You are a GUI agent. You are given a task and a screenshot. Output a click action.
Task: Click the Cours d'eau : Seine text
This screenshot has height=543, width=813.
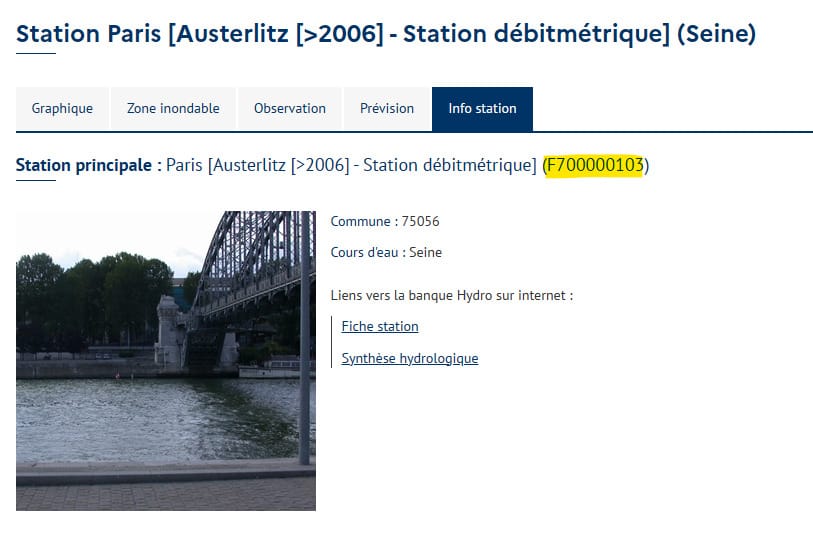386,253
